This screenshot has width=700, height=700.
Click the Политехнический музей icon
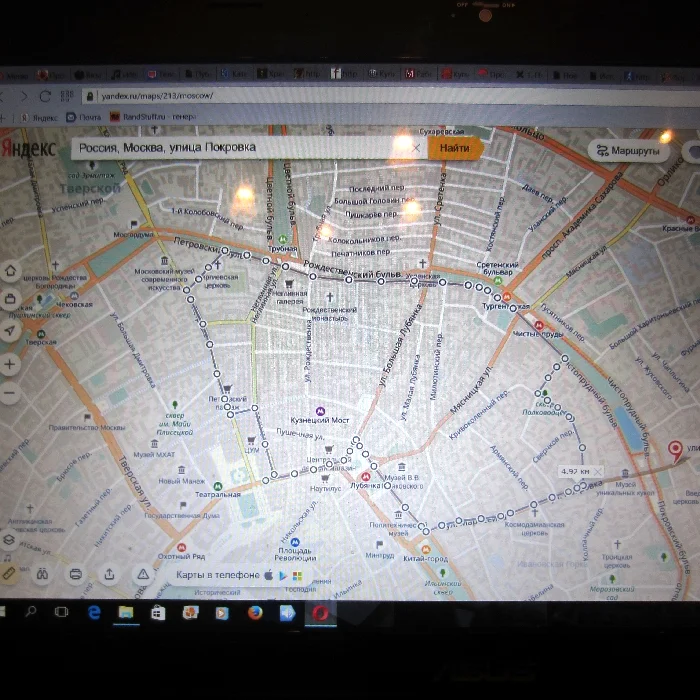click(x=398, y=515)
